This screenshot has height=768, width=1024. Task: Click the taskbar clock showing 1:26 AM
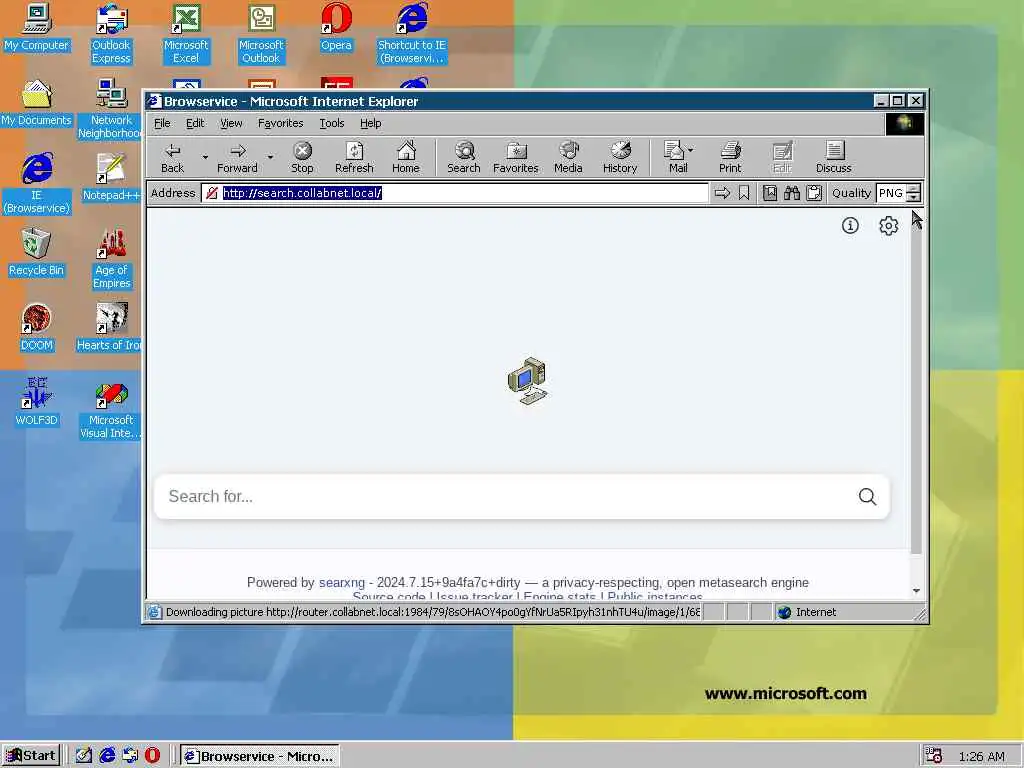[982, 756]
